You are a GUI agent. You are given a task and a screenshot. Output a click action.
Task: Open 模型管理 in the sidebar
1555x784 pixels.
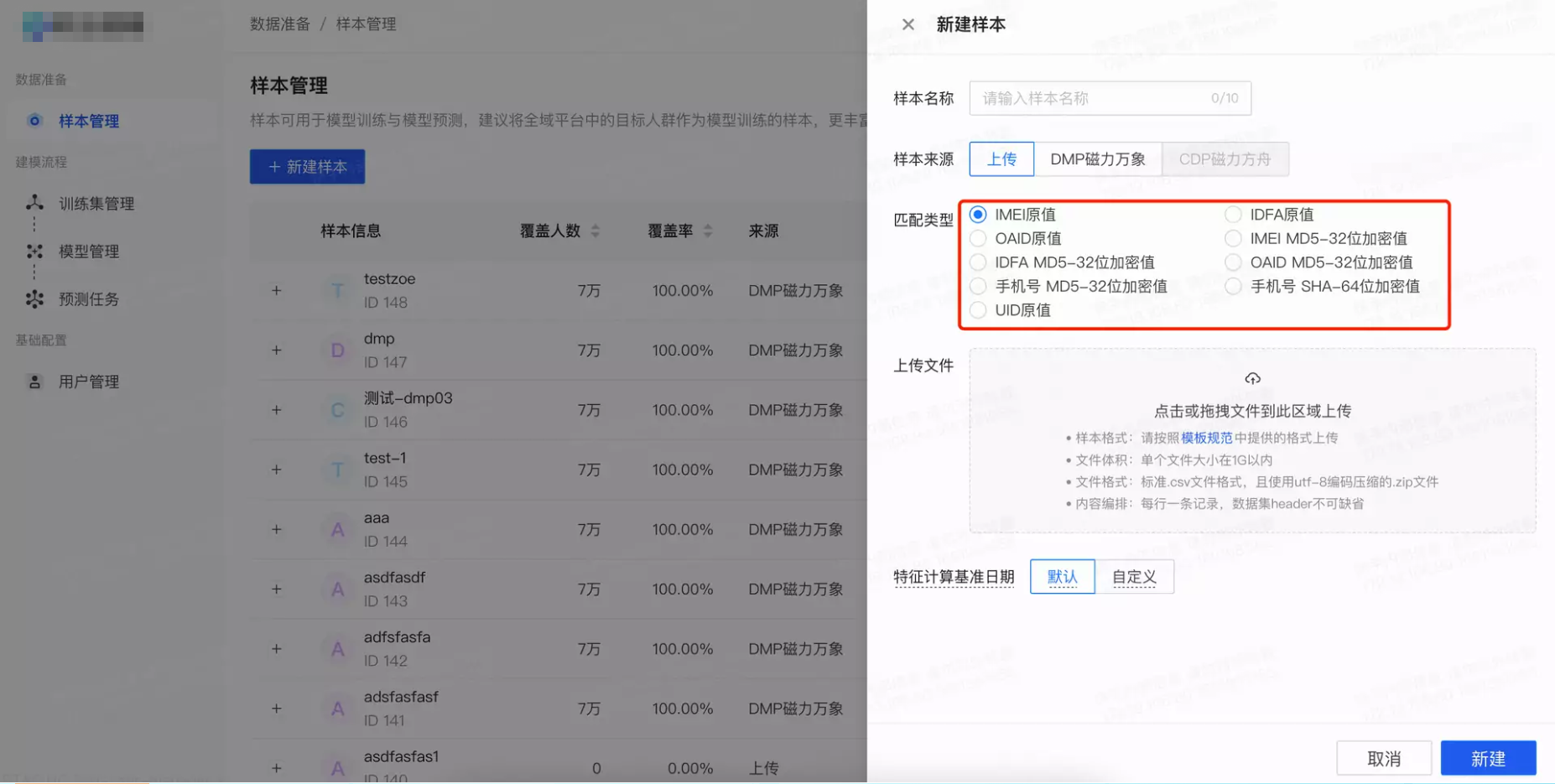click(x=87, y=251)
